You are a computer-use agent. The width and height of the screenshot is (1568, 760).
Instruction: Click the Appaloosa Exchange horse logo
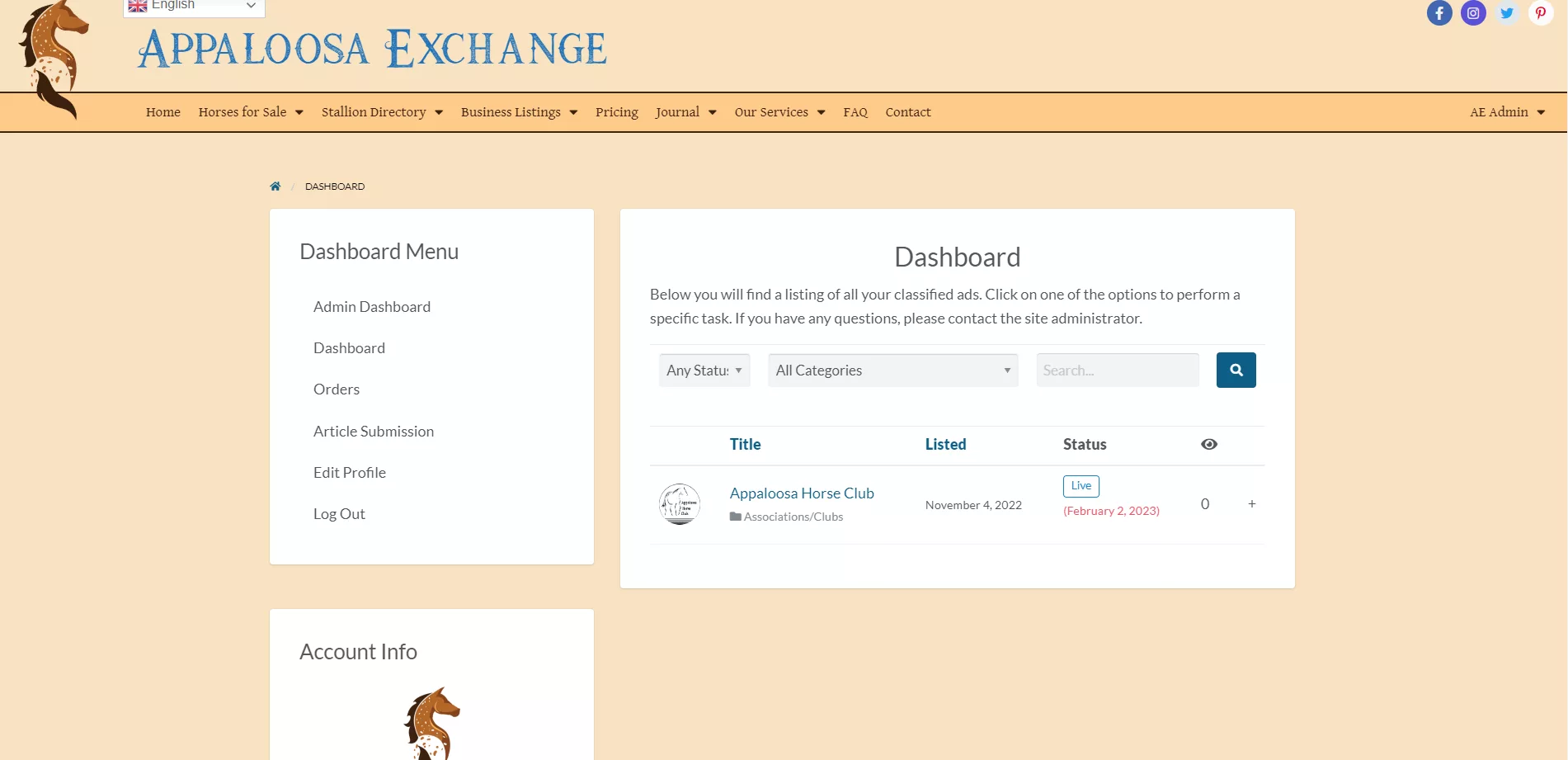click(54, 58)
